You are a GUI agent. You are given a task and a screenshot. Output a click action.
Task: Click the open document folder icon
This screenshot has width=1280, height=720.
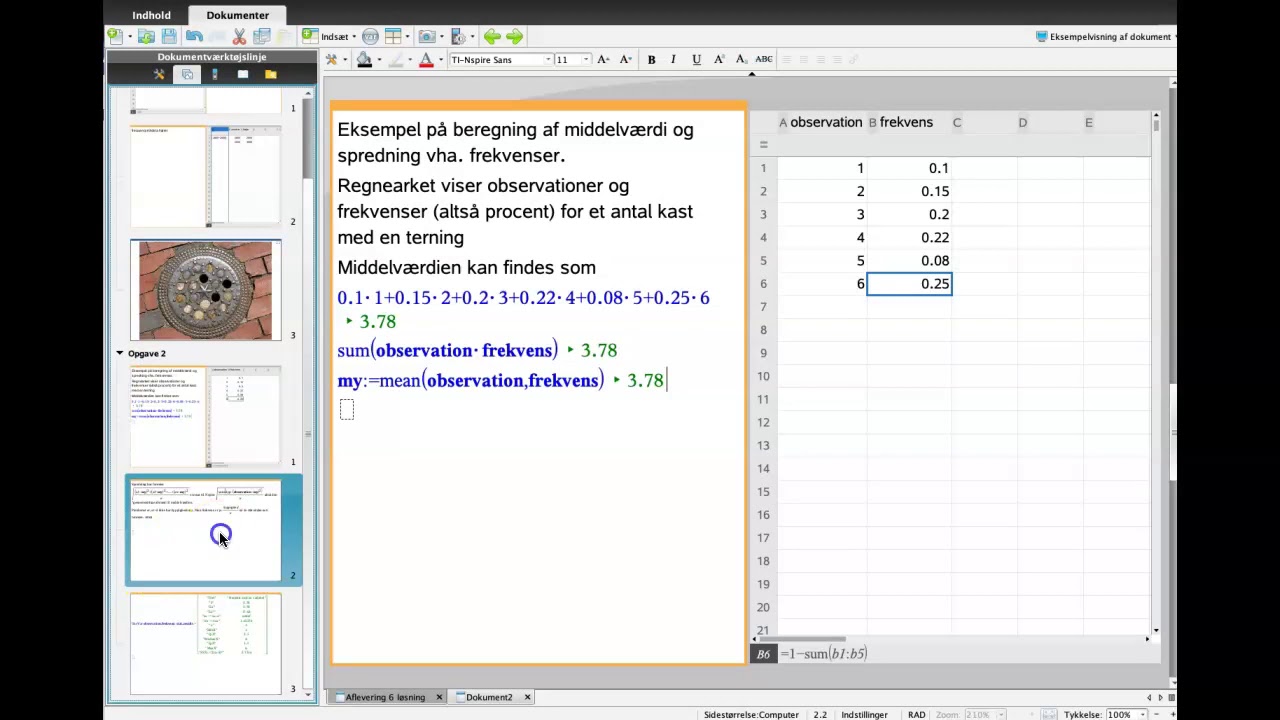146,36
